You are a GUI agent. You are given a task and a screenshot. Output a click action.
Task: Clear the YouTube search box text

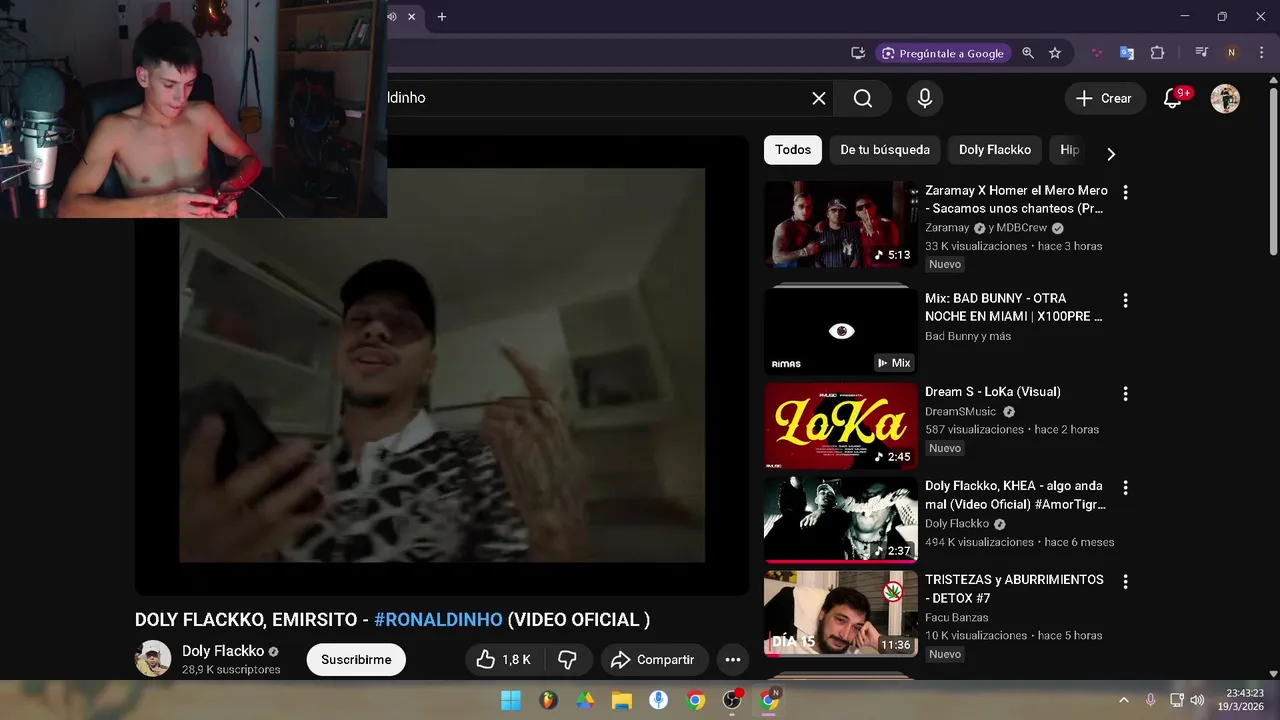(x=819, y=98)
